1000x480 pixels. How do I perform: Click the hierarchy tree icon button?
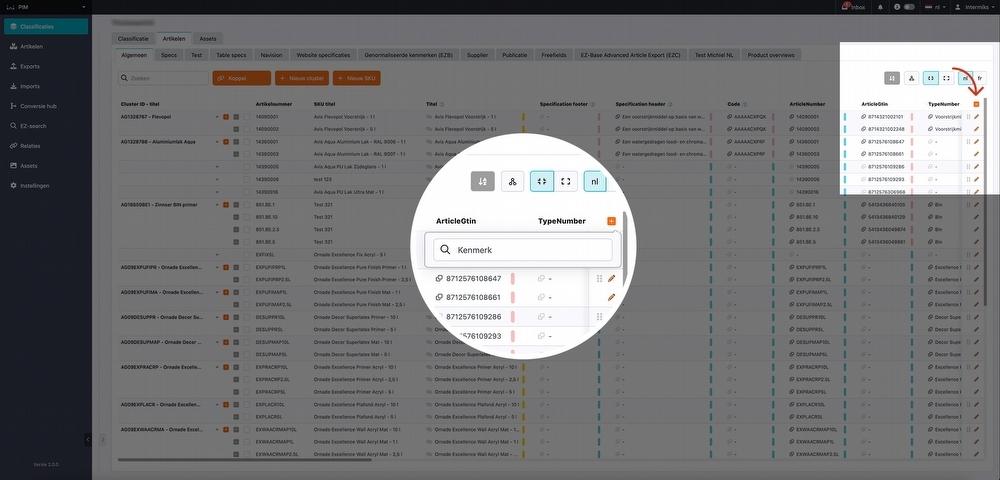[x=512, y=181]
